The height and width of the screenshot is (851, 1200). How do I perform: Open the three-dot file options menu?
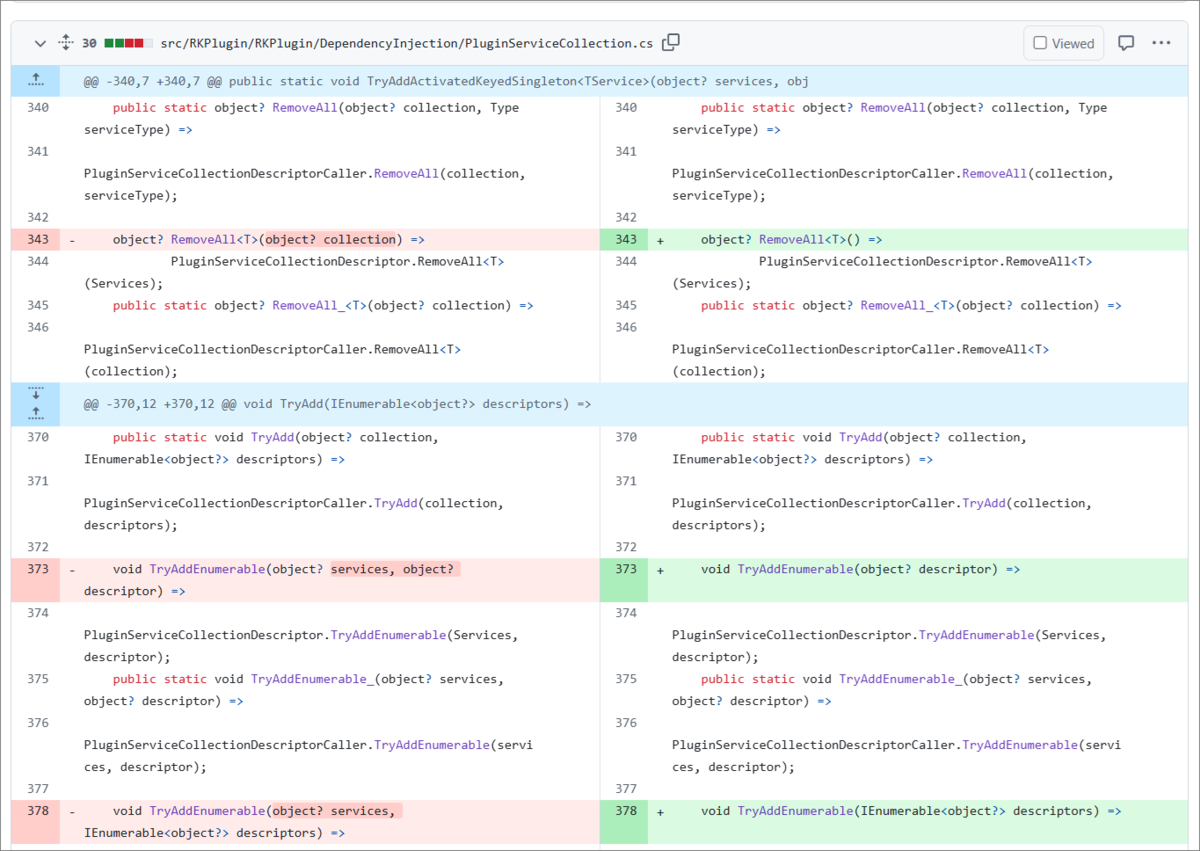(x=1161, y=43)
